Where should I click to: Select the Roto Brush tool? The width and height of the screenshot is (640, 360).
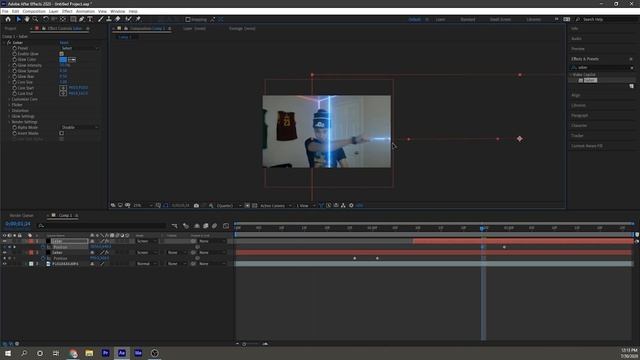click(129, 19)
